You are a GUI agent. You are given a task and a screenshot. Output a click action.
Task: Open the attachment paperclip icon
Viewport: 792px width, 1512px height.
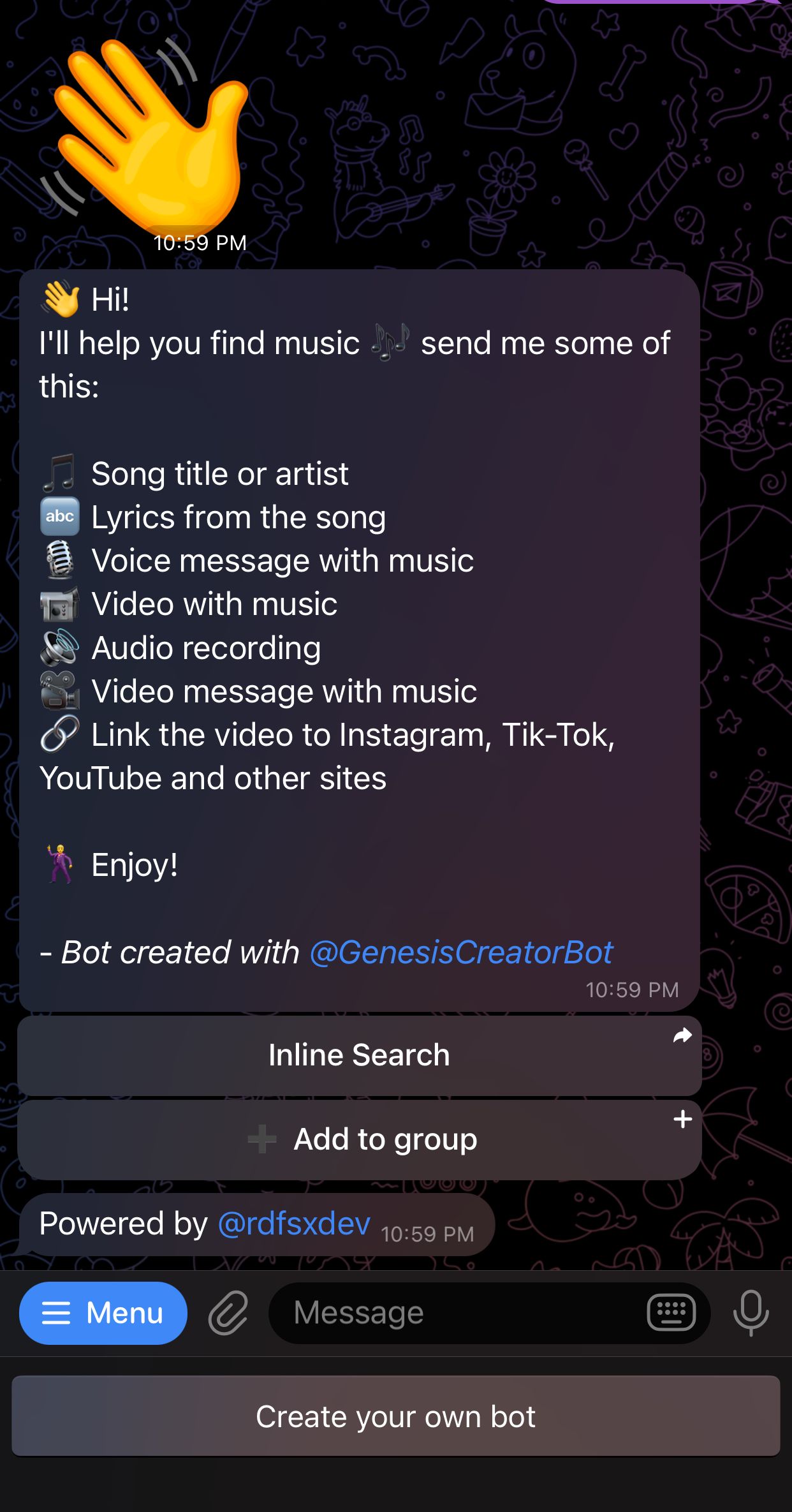228,1312
